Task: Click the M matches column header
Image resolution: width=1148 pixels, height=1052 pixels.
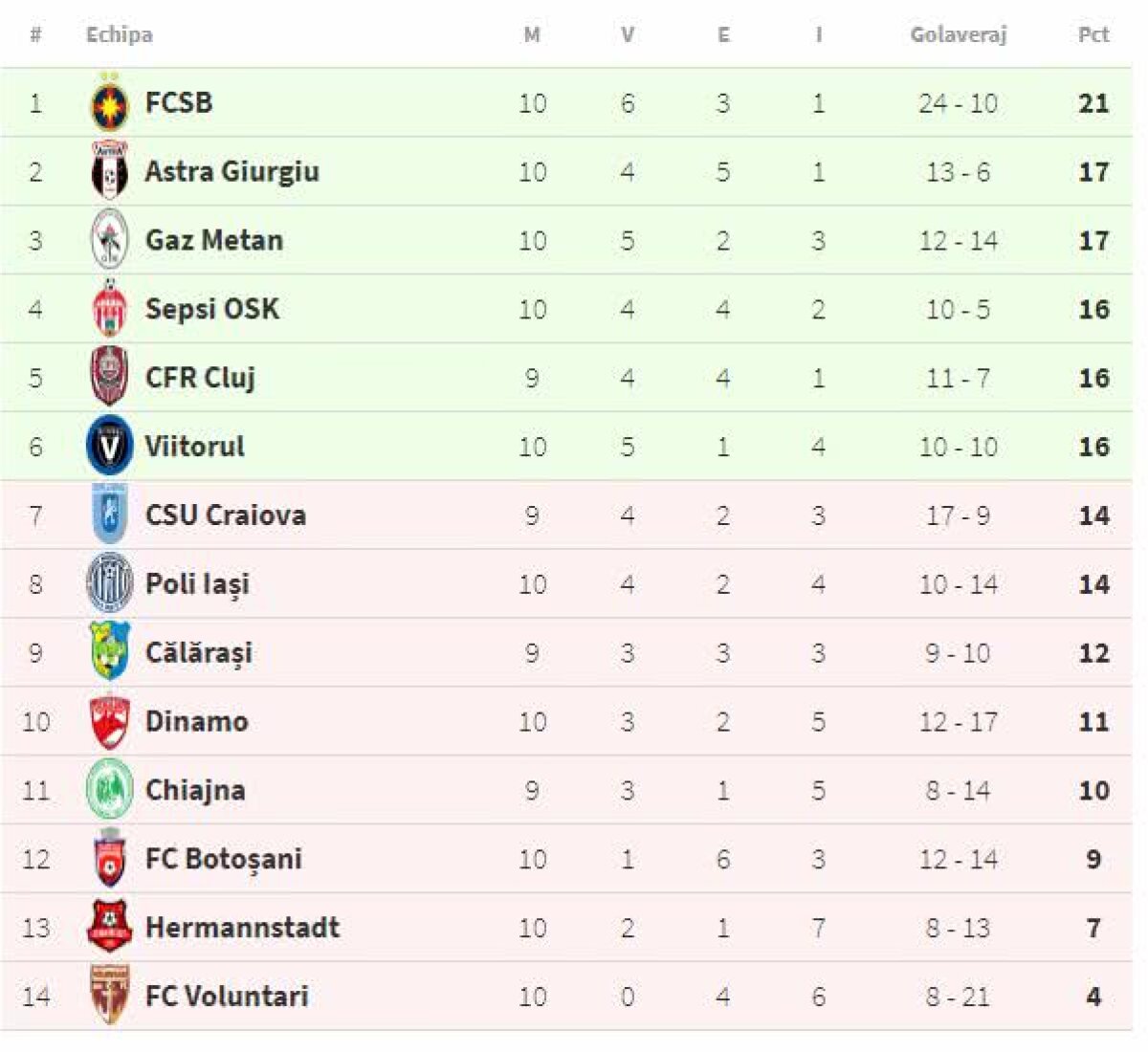Action: click(532, 35)
